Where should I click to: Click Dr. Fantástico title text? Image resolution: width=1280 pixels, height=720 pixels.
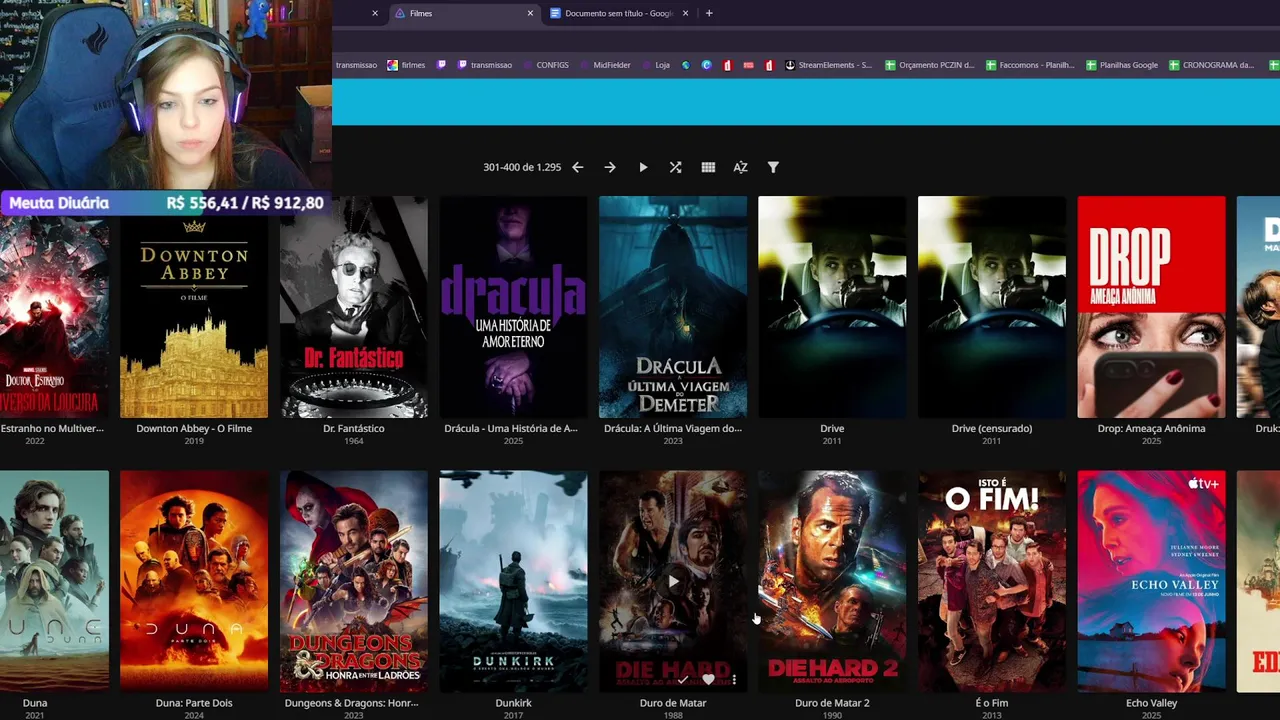(354, 428)
